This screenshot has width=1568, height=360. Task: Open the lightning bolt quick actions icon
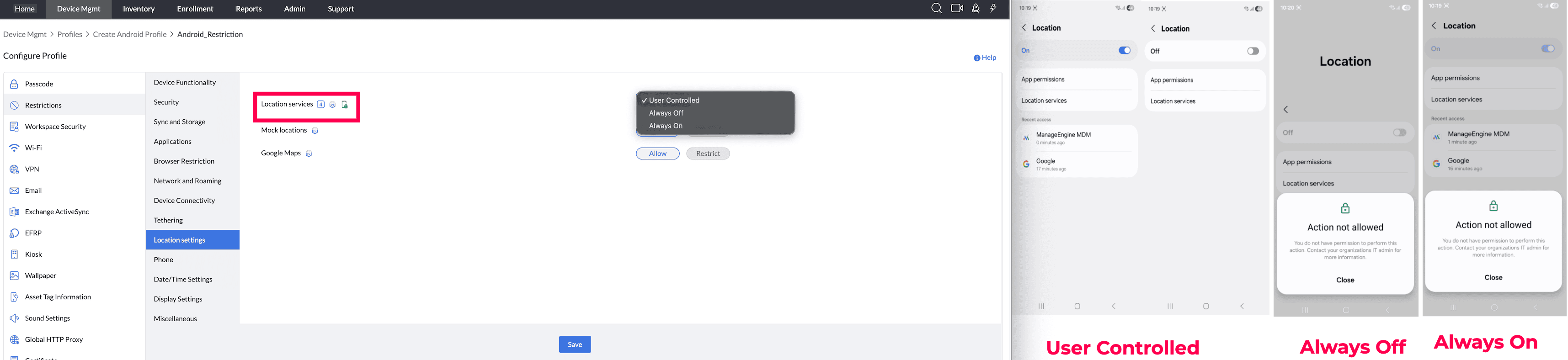[993, 9]
